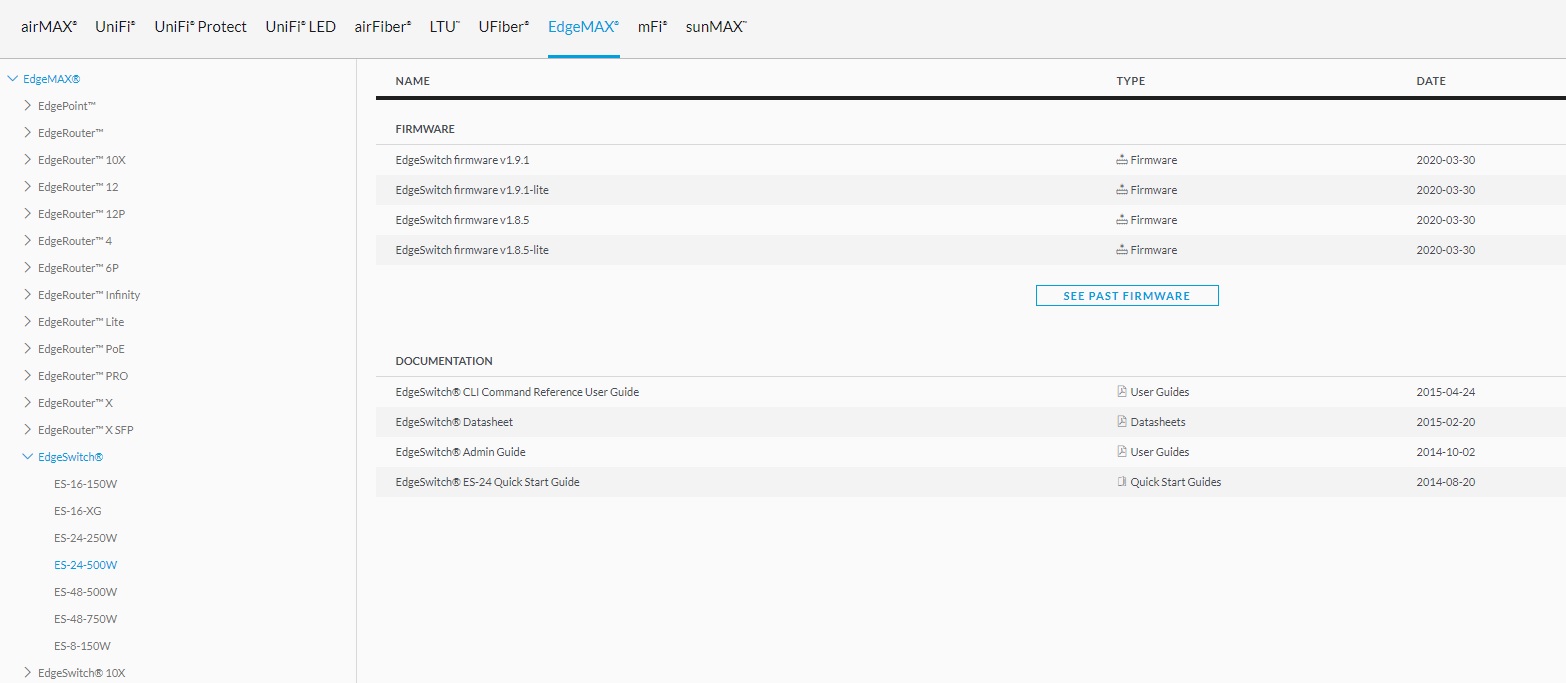The width and height of the screenshot is (1566, 683).
Task: Expand the EdgeRouter™ X SFP chevron
Action: 28,429
